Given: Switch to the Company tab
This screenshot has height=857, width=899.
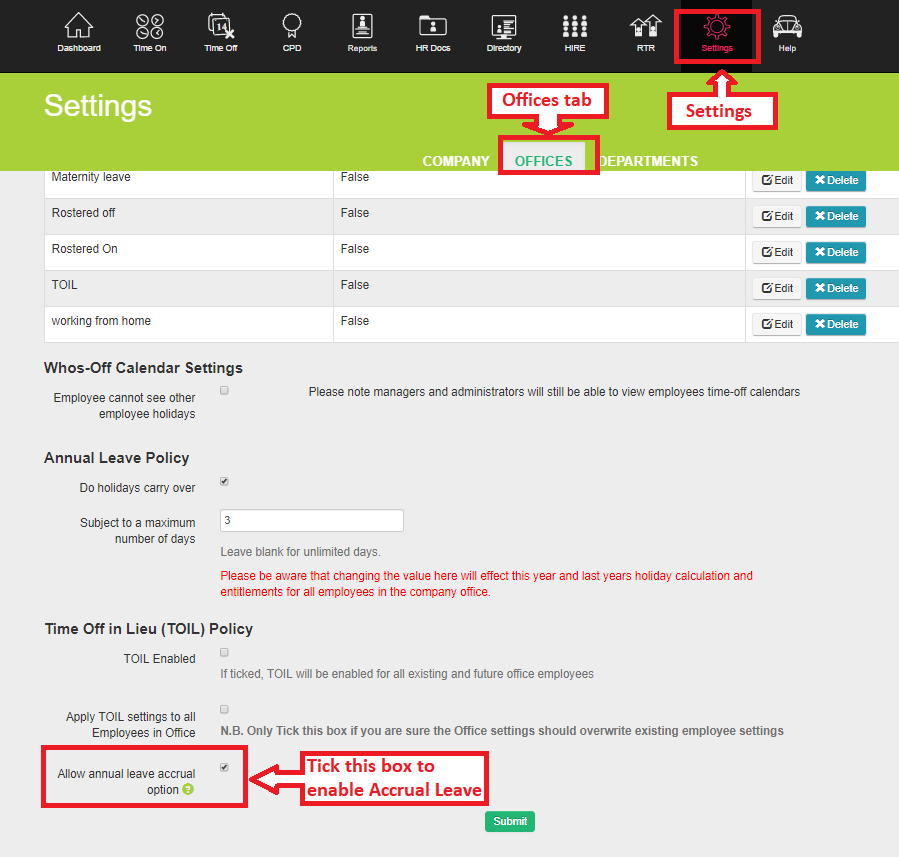Looking at the screenshot, I should pos(456,161).
